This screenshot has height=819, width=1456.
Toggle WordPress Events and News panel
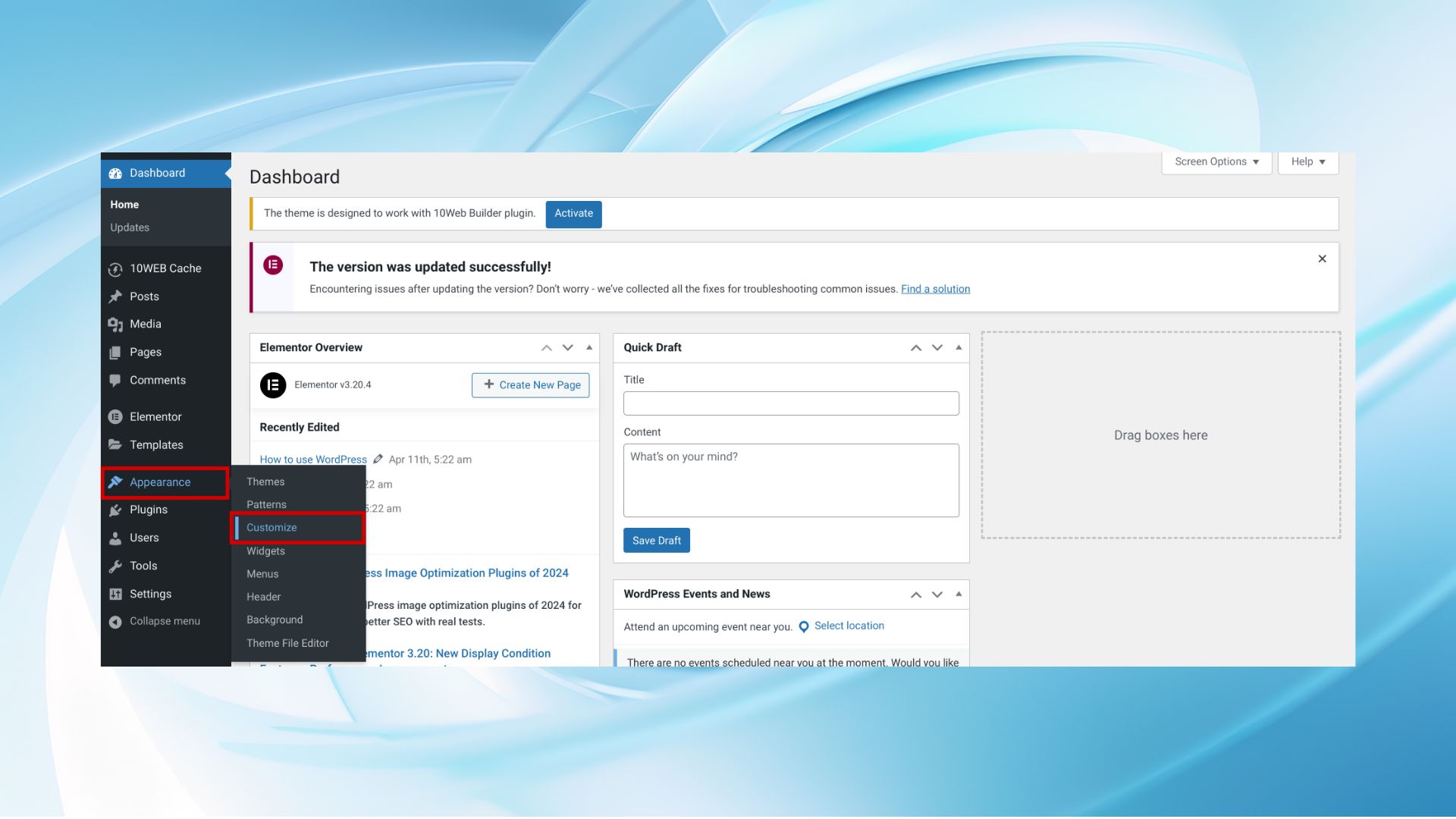(959, 595)
